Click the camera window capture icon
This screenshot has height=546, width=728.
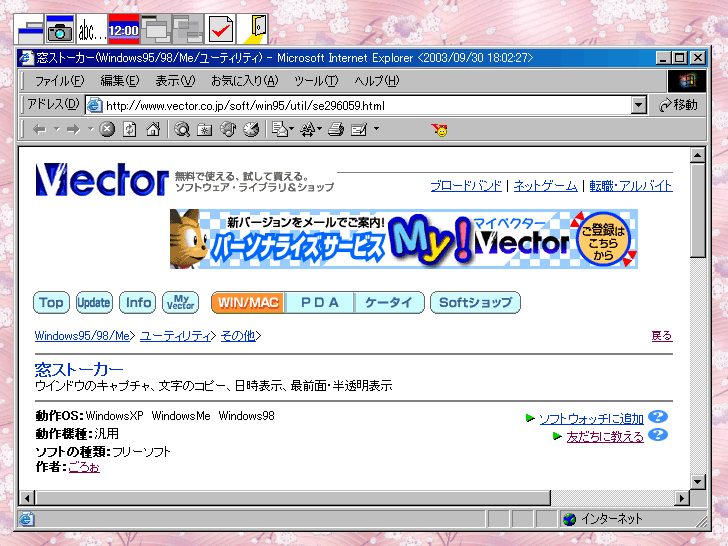[x=60, y=29]
